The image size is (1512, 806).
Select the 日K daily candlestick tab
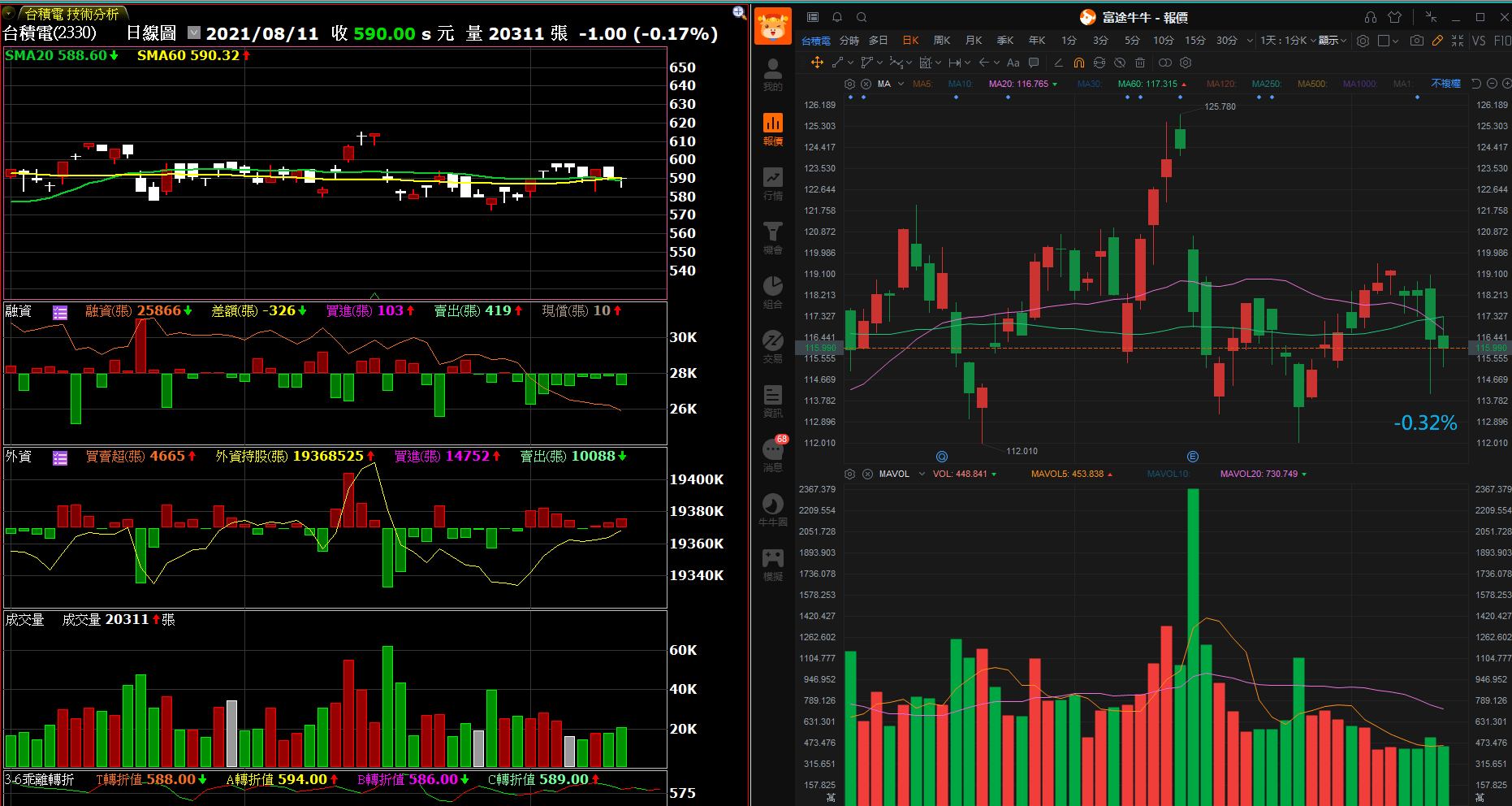pyautogui.click(x=911, y=41)
